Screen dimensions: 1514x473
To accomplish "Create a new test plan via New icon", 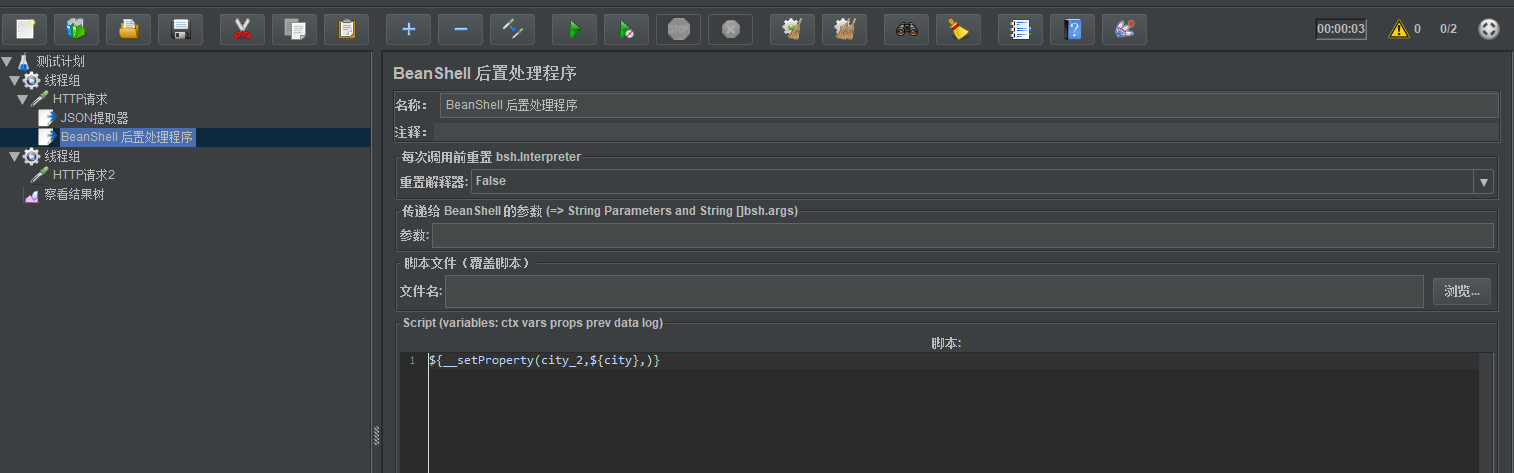I will click(x=24, y=29).
